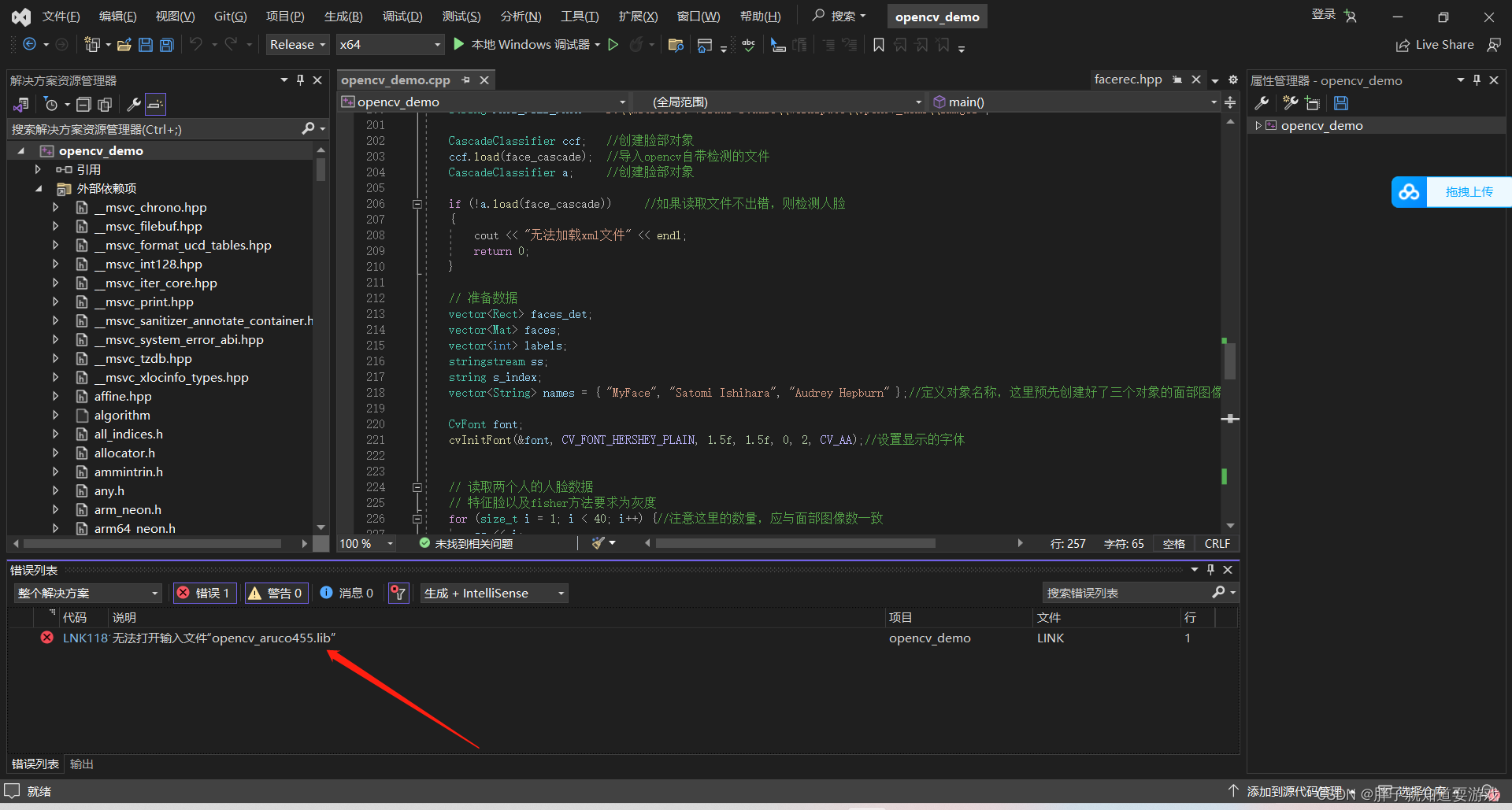Switch to the 输出 tab
1512x810 pixels.
pos(82,764)
